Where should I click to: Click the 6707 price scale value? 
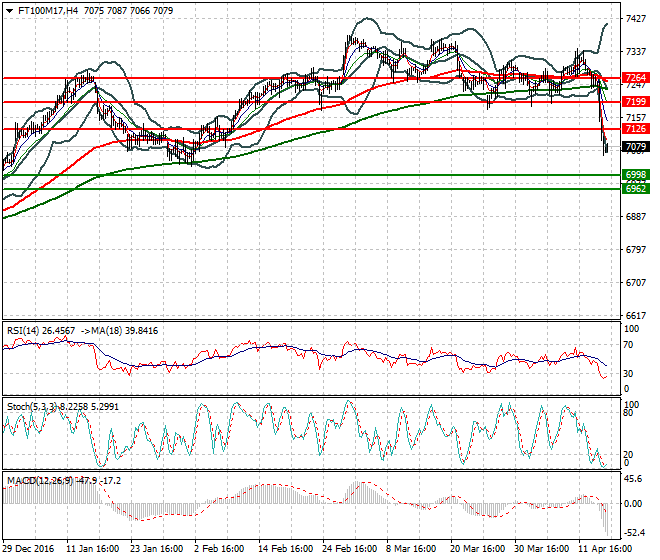pyautogui.click(x=635, y=282)
